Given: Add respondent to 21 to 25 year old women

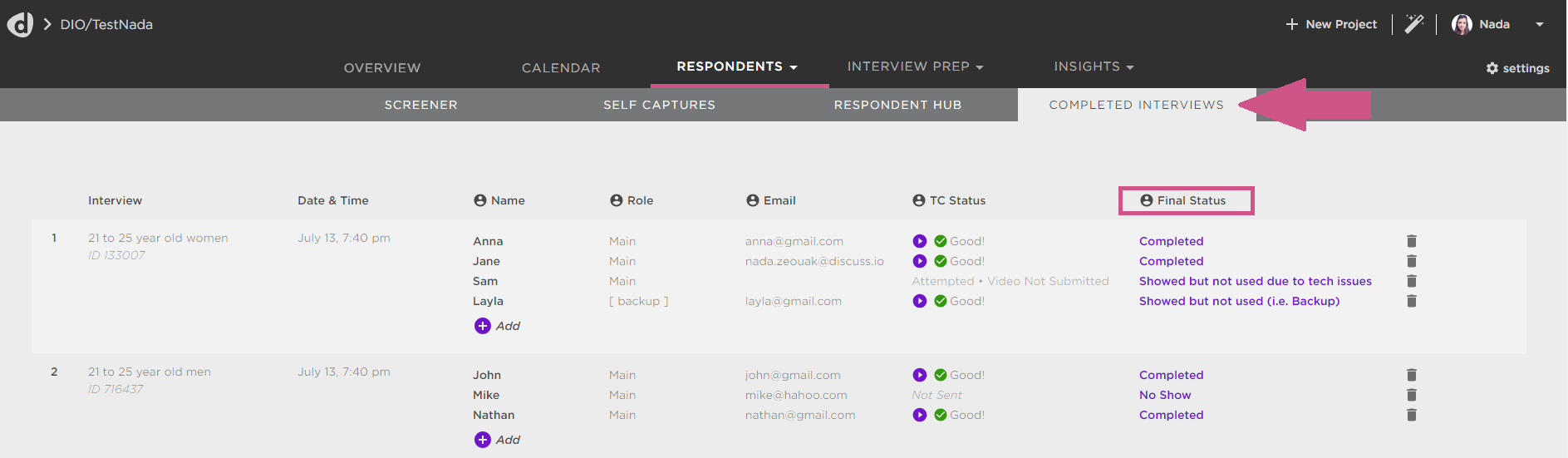Looking at the screenshot, I should click(x=497, y=326).
